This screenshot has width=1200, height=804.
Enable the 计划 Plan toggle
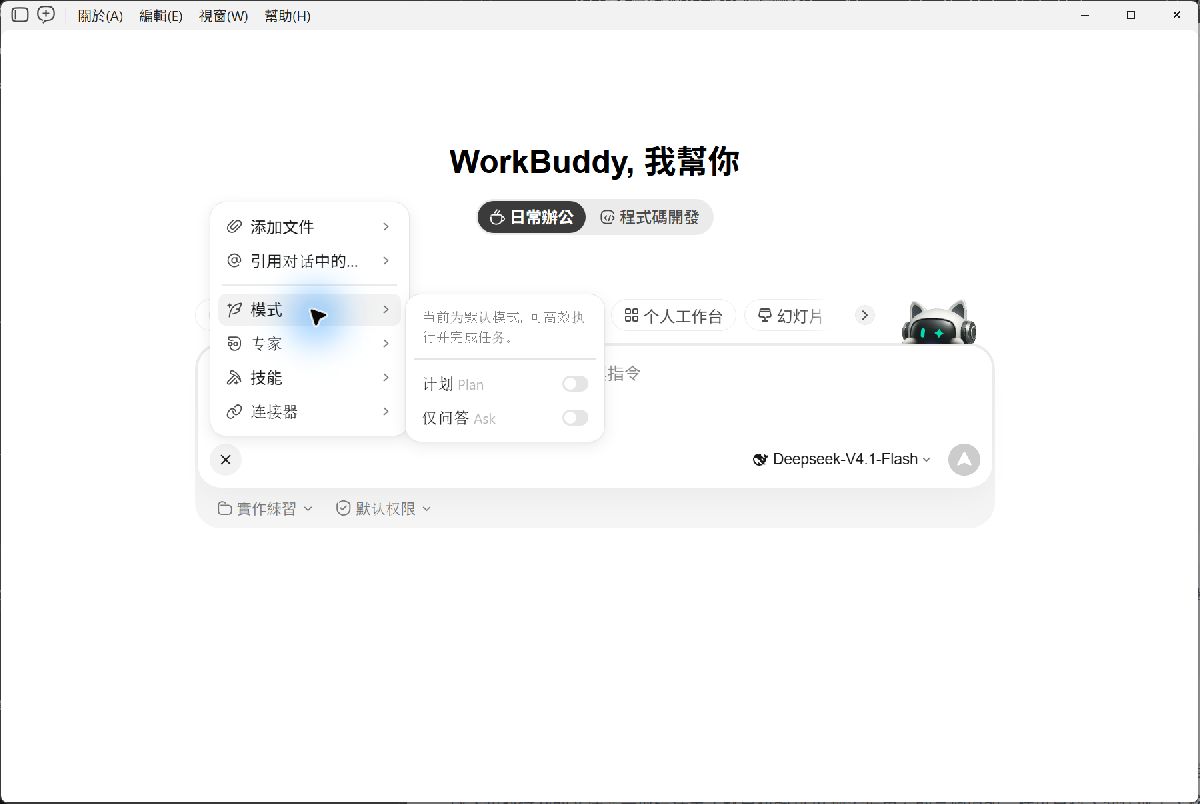pos(575,384)
